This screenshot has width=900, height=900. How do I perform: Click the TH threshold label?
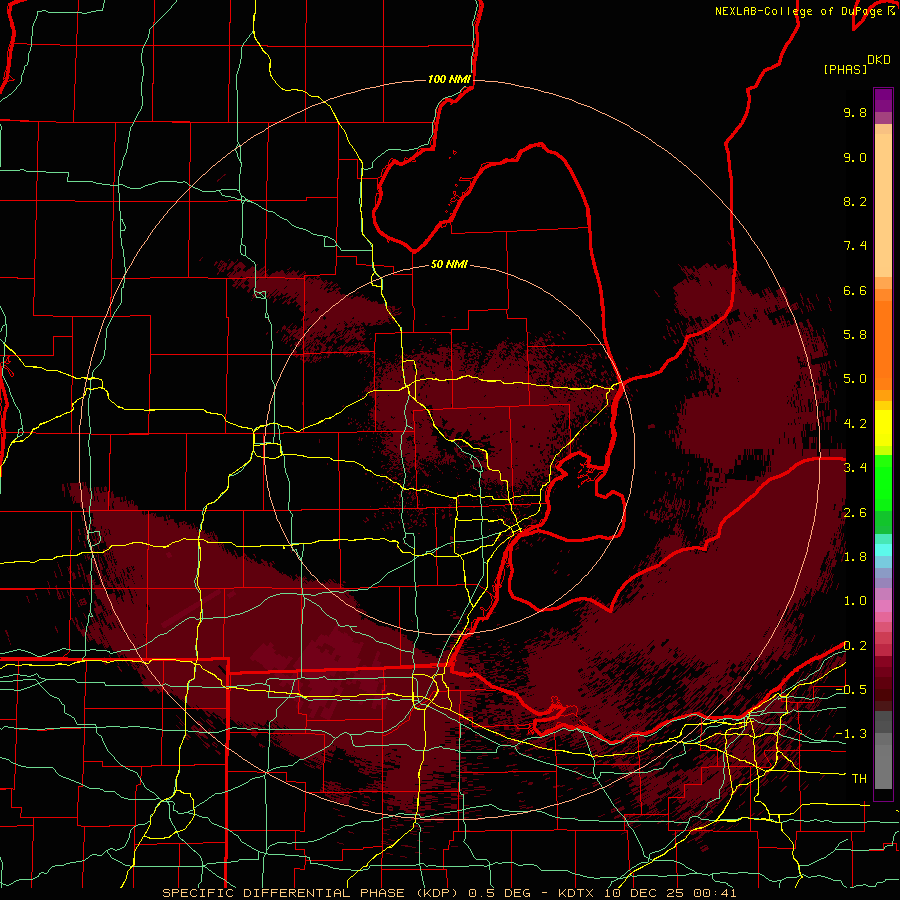click(x=859, y=779)
